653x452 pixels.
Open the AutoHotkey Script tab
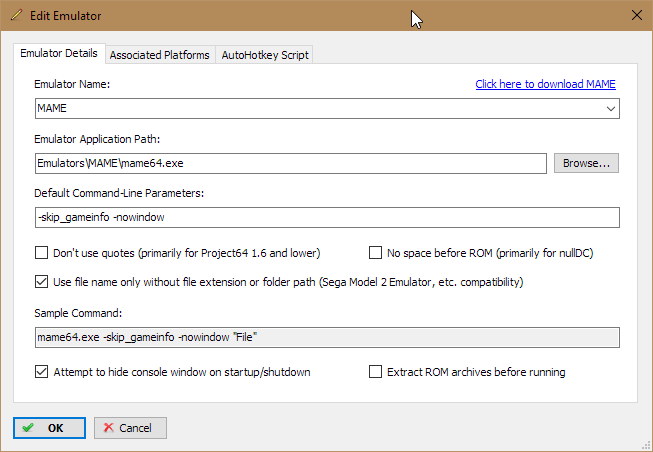265,55
